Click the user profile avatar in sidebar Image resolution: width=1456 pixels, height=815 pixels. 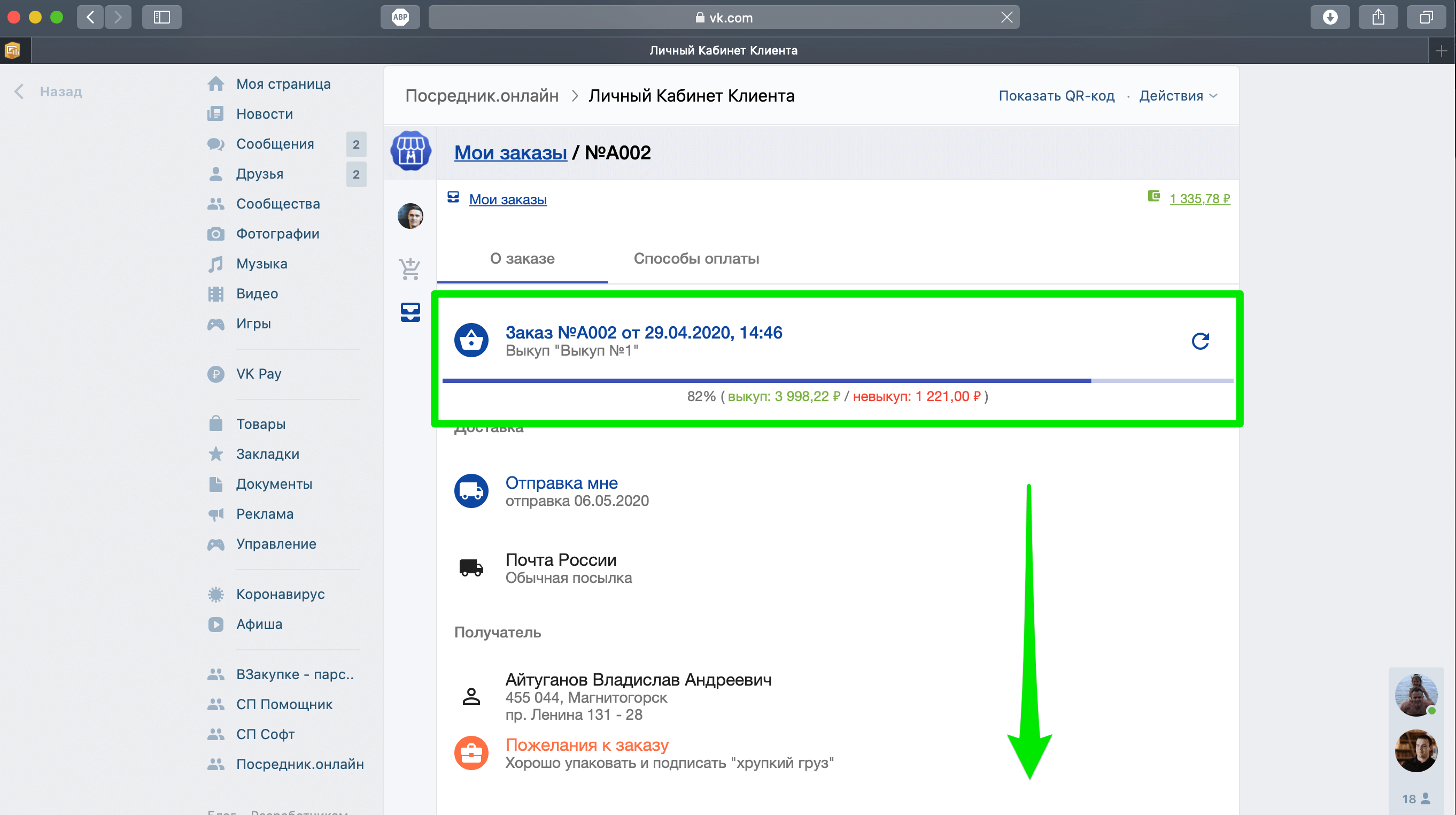coord(411,216)
